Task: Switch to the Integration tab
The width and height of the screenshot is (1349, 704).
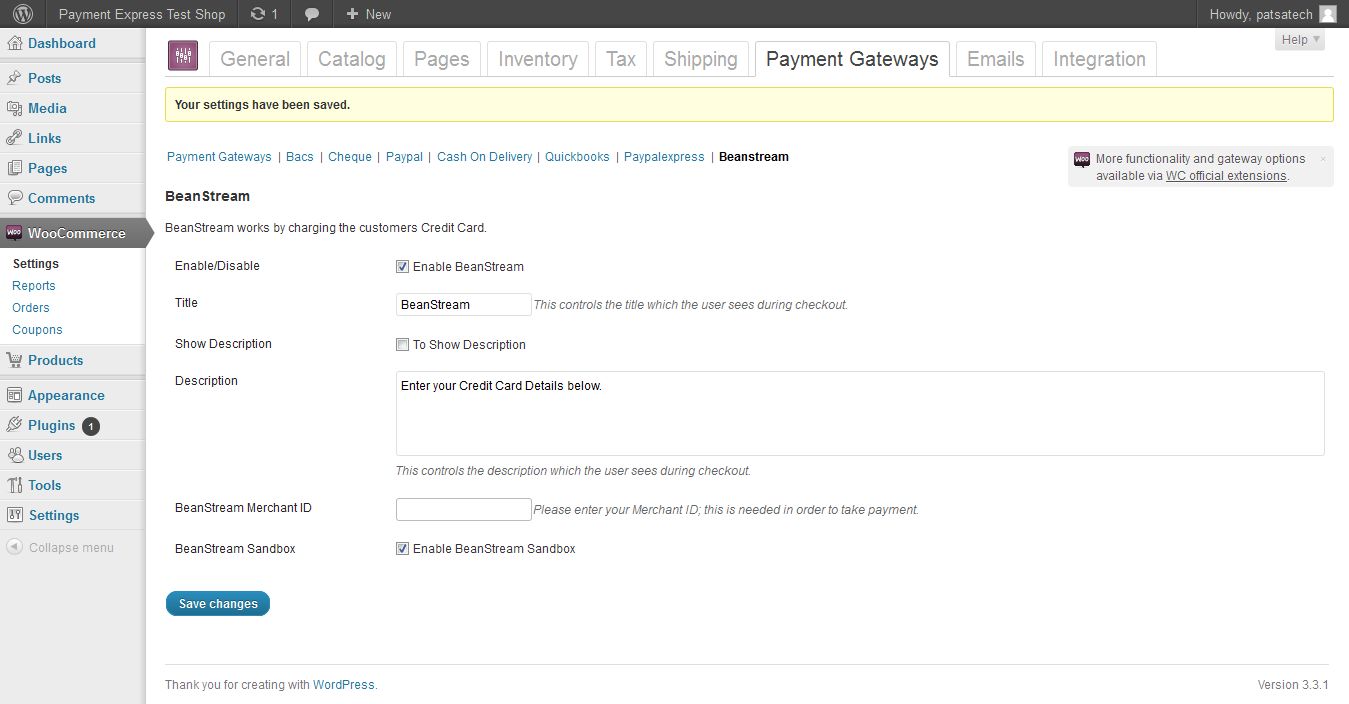Action: click(1100, 59)
